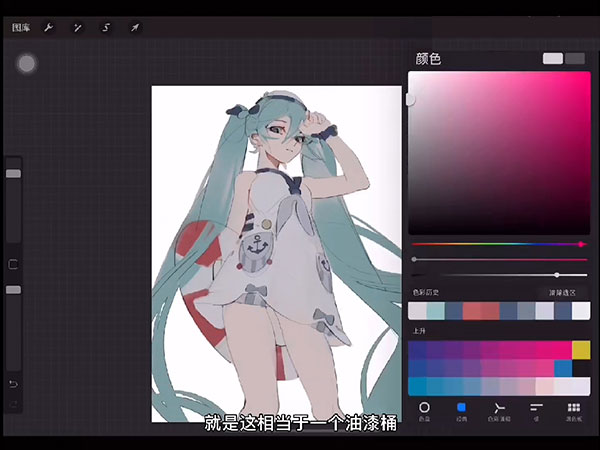
Task: Click the hue rainbow slider
Action: pos(498,243)
